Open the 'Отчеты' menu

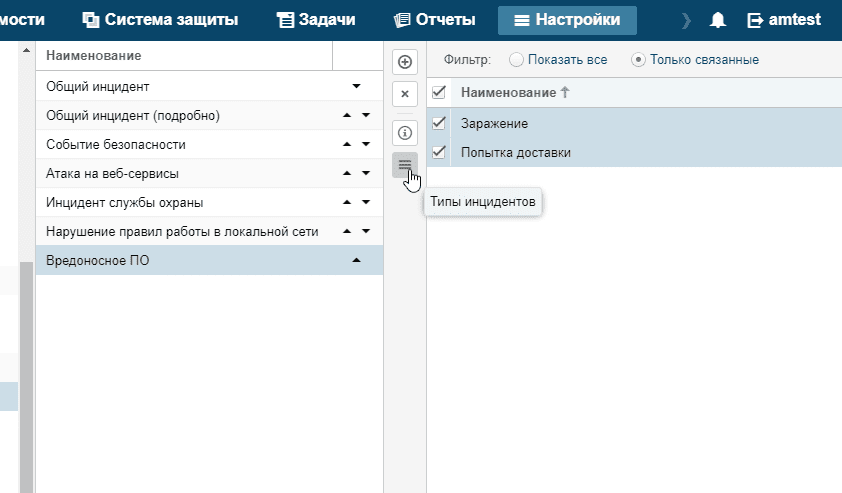tap(434, 20)
